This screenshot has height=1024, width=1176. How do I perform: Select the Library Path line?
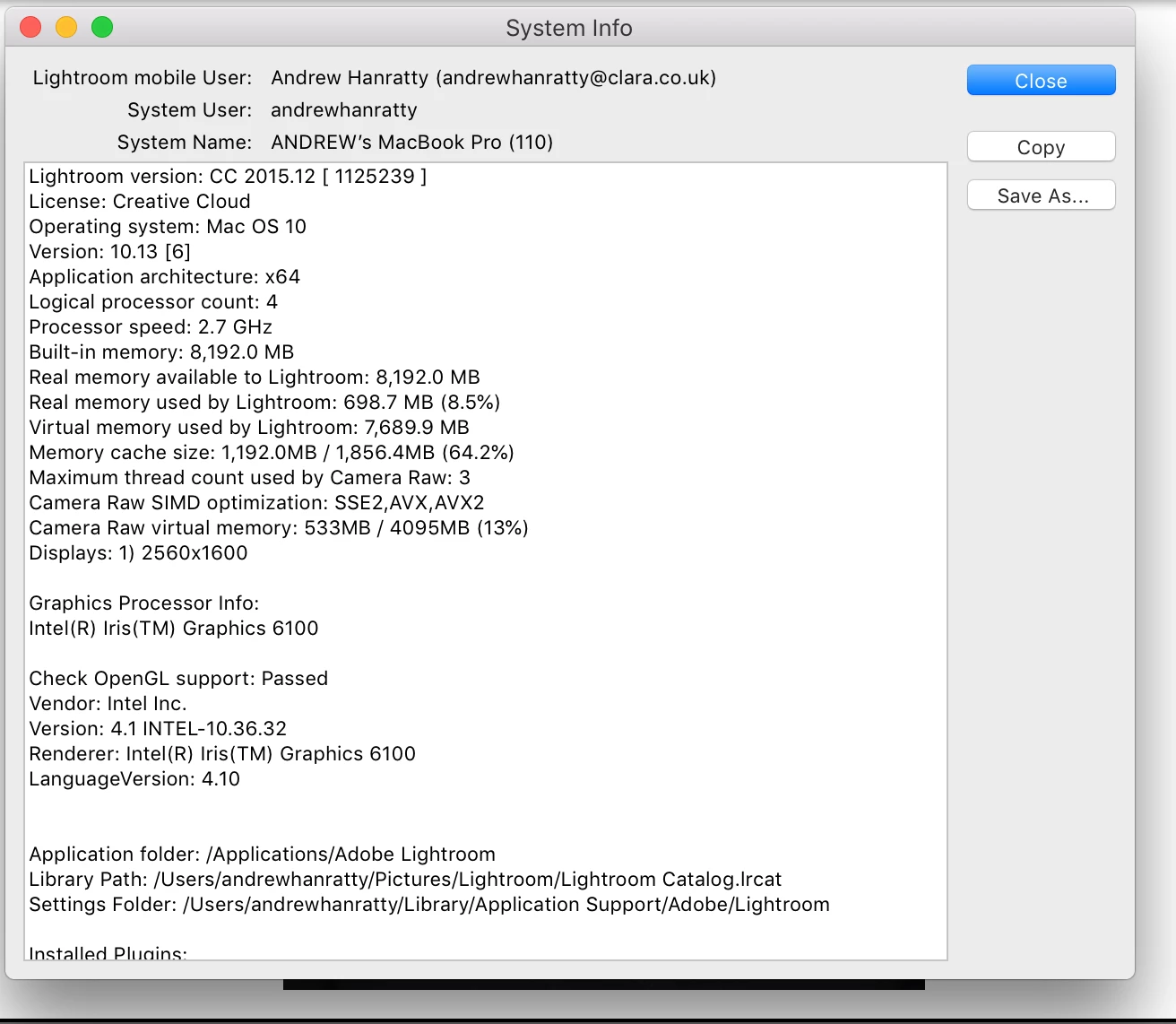405,879
